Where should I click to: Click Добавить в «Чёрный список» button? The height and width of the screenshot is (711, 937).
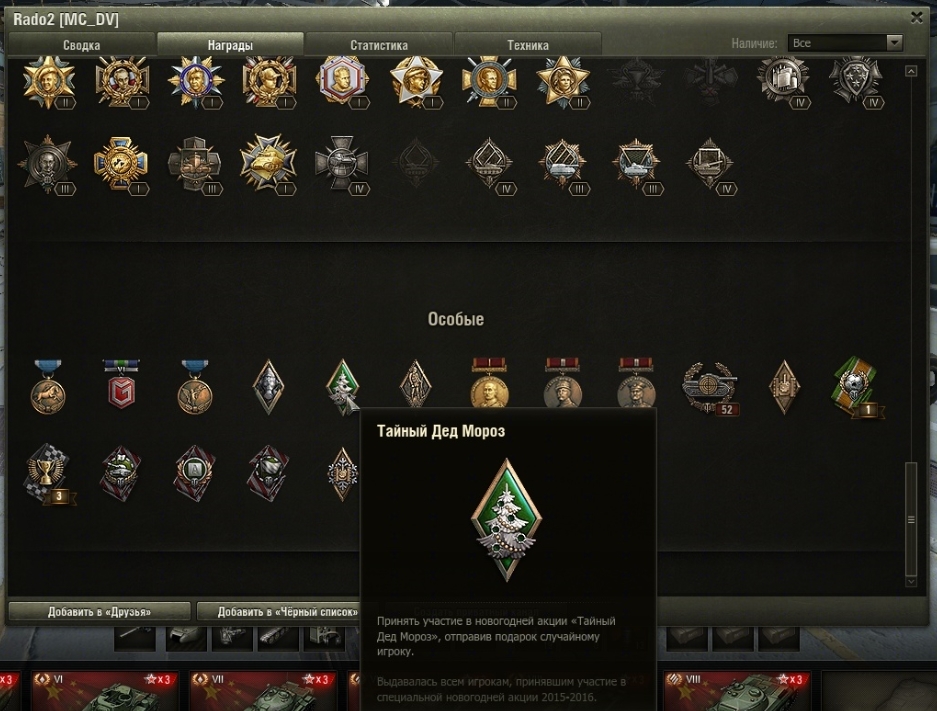coord(280,612)
